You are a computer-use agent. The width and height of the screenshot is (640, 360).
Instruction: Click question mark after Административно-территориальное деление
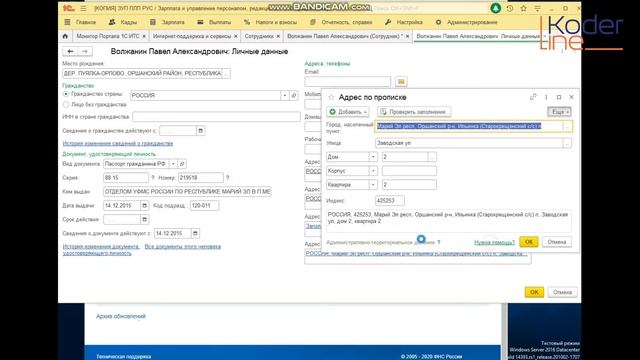(x=439, y=242)
